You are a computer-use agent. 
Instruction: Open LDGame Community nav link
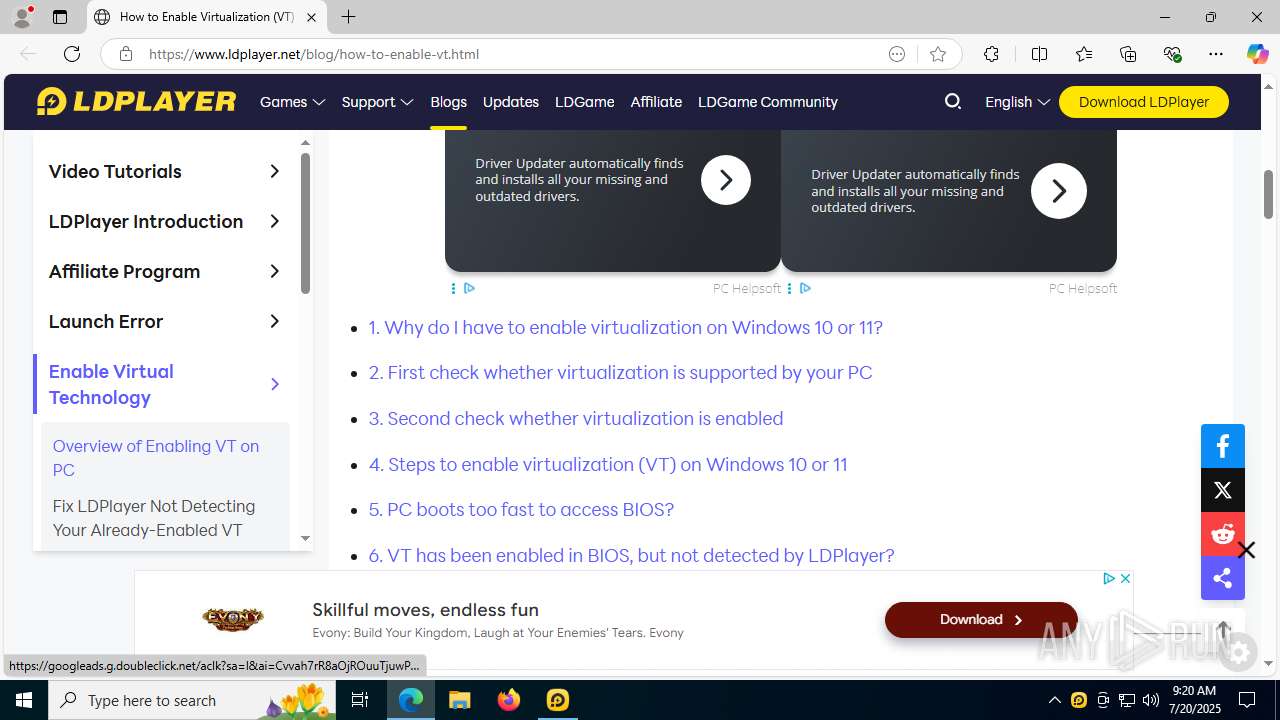point(768,102)
